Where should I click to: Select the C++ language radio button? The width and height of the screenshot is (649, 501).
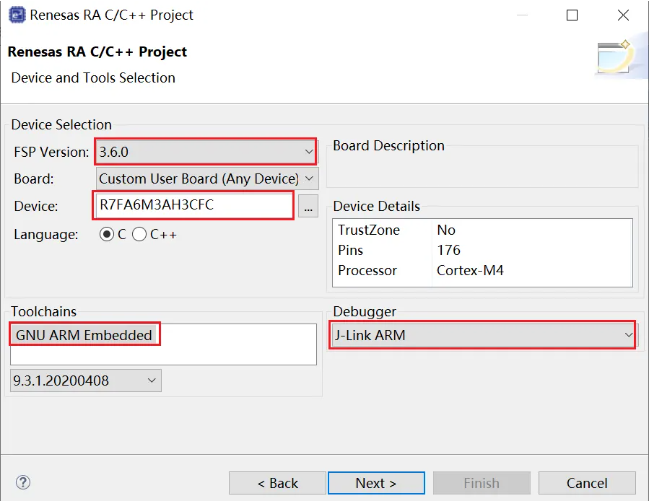[x=139, y=234]
